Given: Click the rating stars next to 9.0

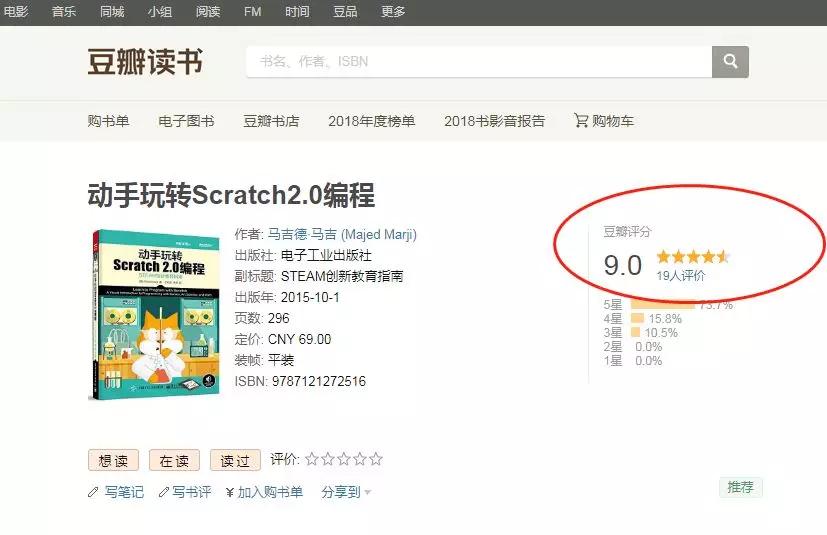Looking at the screenshot, I should tap(693, 257).
